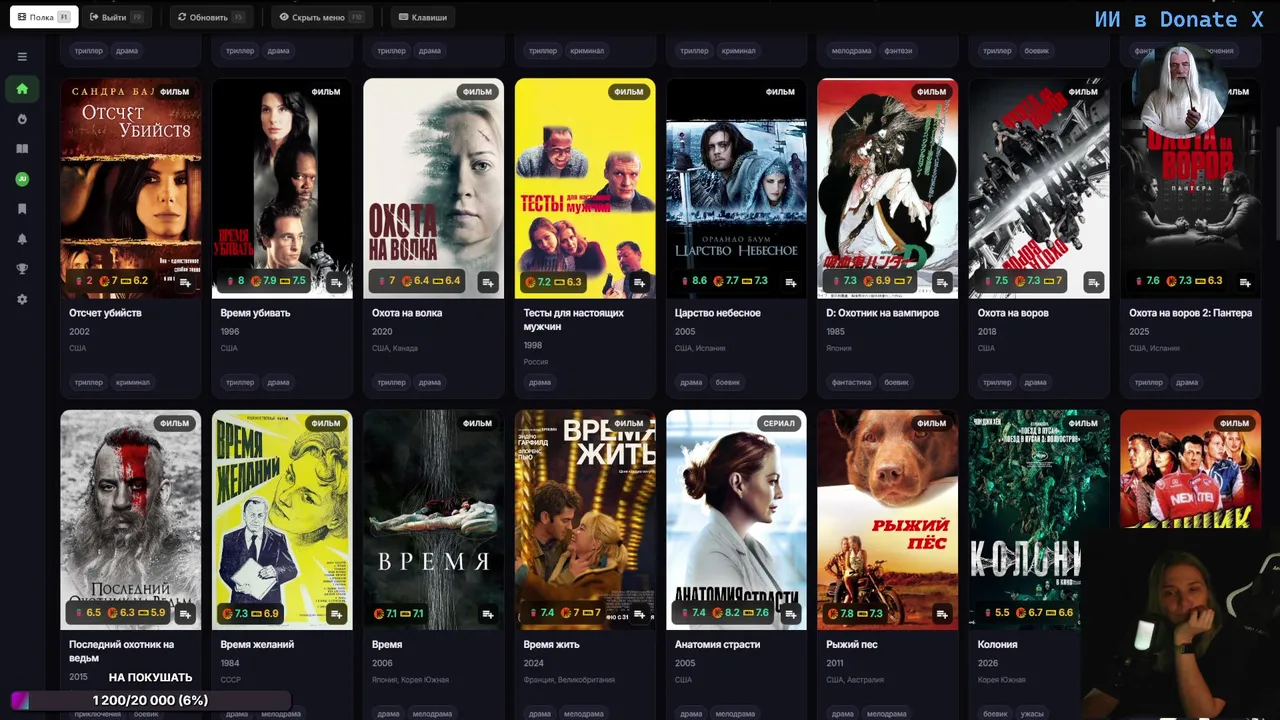Image resolution: width=1280 pixels, height=720 pixels.
Task: Open the open-book library icon in sidebar
Action: [x=22, y=149]
